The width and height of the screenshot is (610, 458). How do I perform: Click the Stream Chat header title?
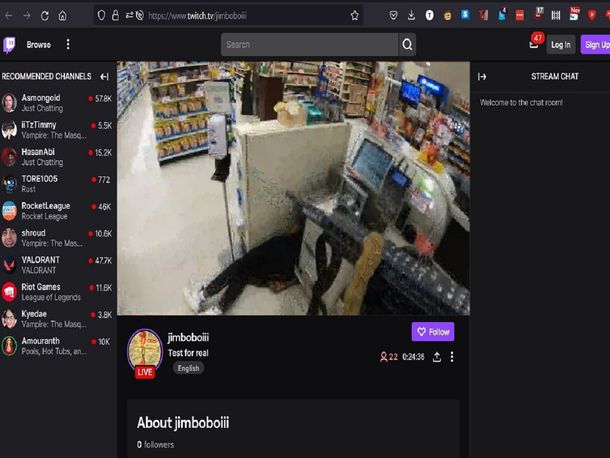555,77
